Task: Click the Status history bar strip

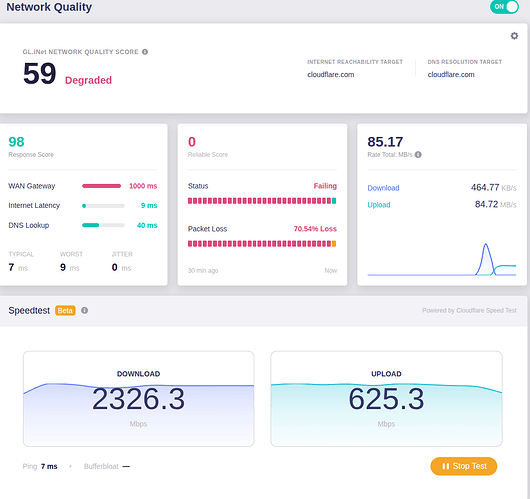Action: (262, 201)
